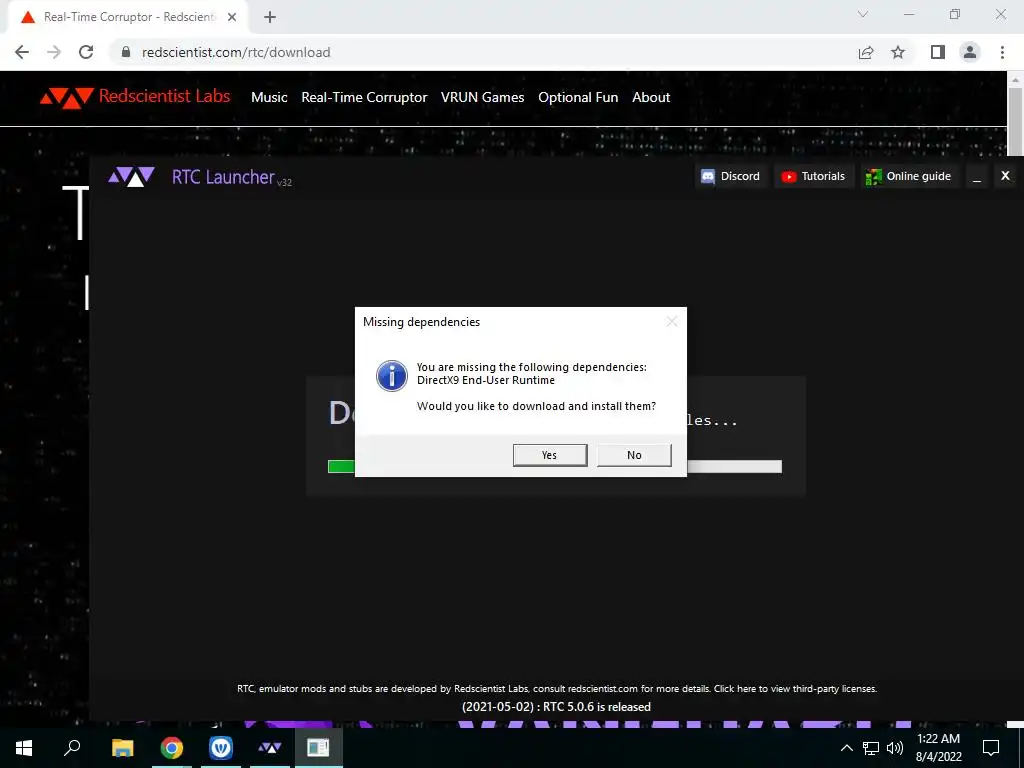This screenshot has height=768, width=1024.
Task: Open the Online guide in RTC Launcher
Action: (908, 176)
